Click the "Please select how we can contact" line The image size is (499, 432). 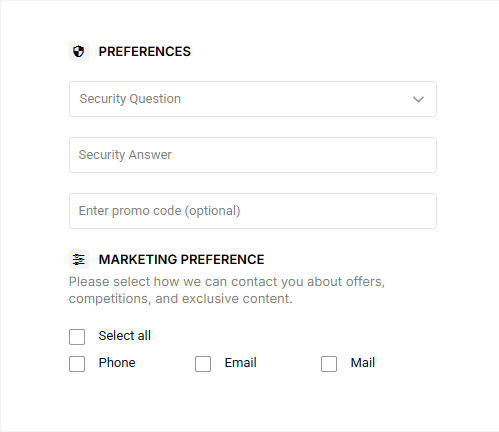tap(227, 282)
